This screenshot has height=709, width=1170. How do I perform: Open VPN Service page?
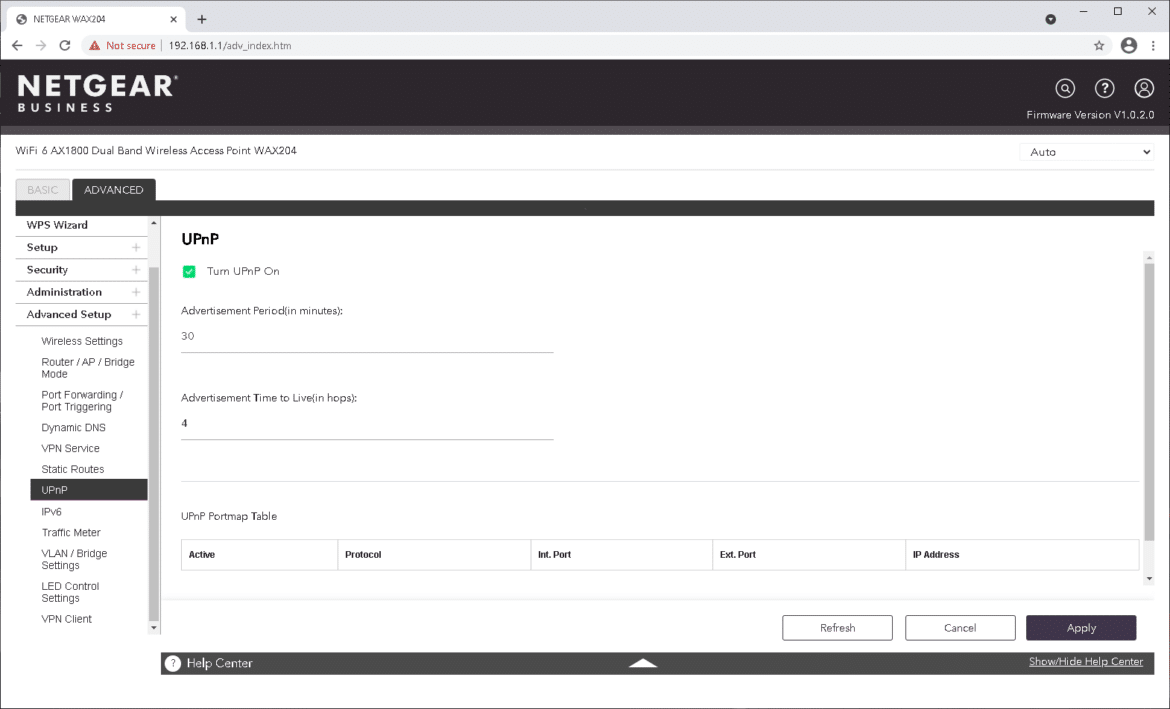point(70,449)
